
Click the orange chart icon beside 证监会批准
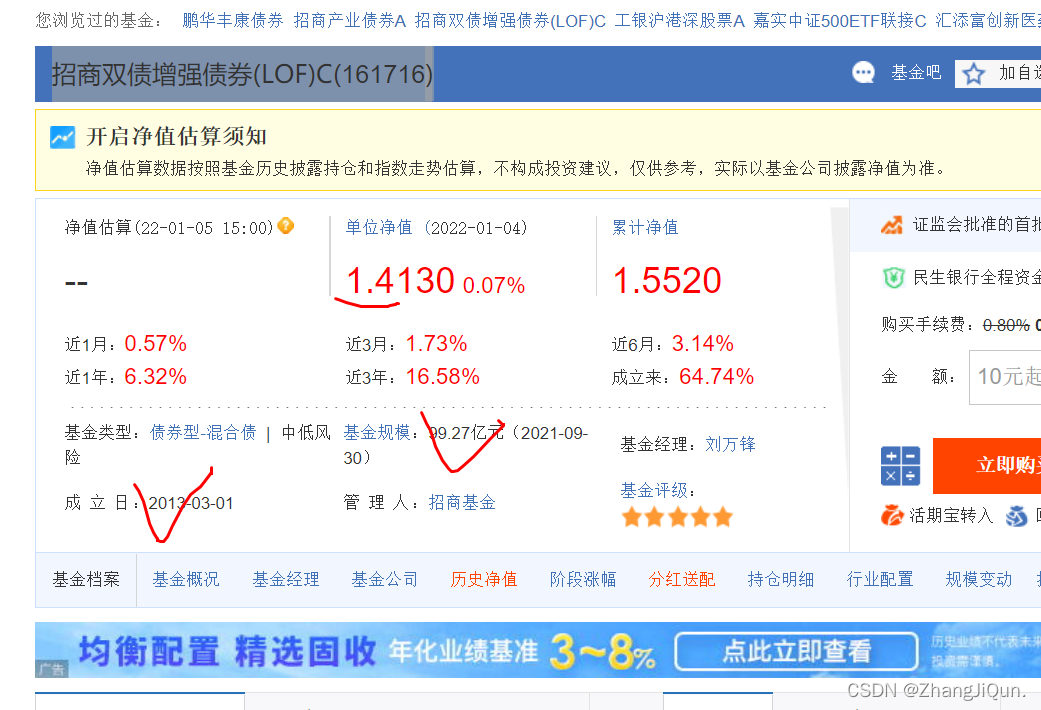pyautogui.click(x=892, y=225)
